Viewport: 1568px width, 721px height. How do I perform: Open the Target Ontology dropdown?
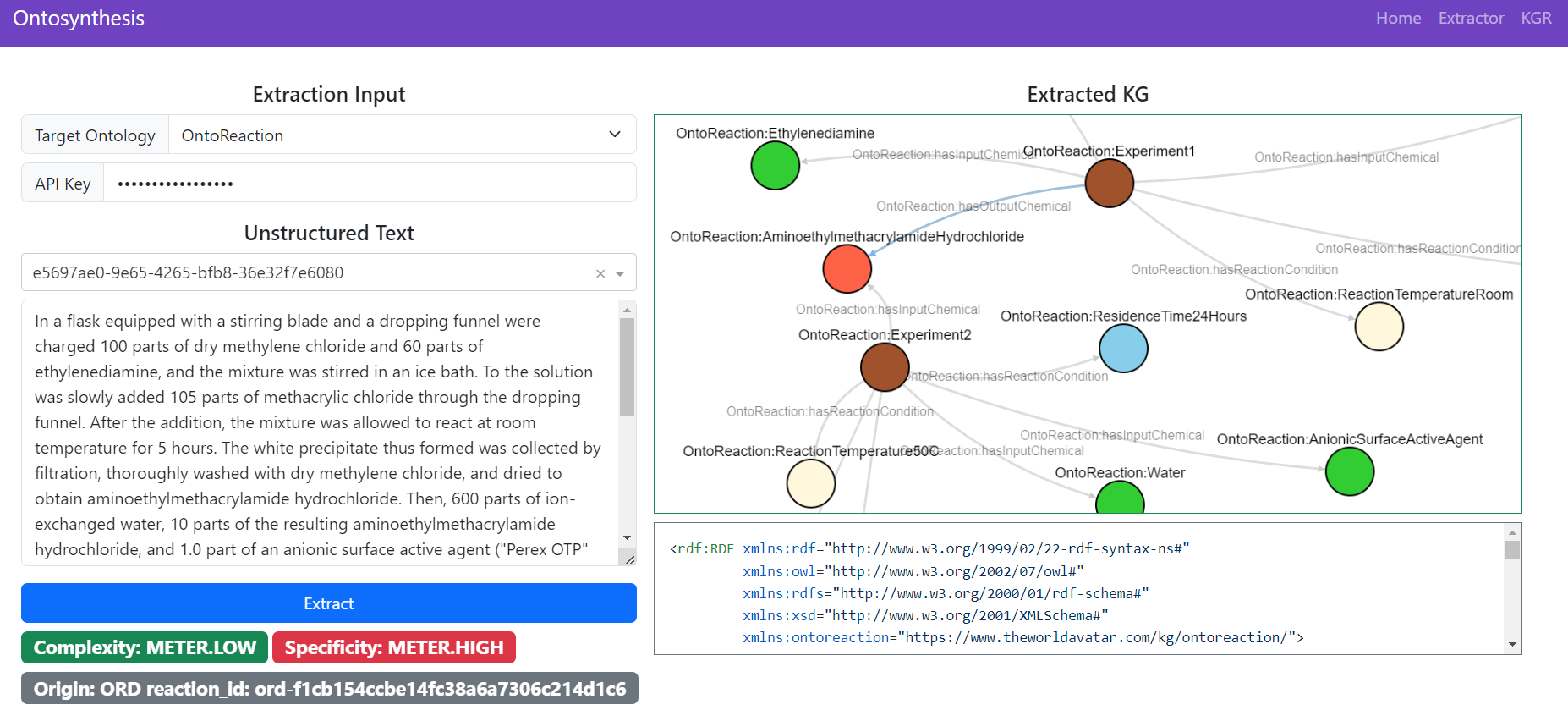(x=402, y=135)
